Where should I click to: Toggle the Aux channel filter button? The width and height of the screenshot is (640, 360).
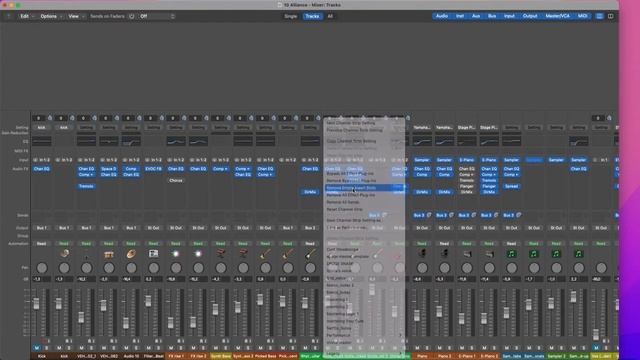(476, 16)
